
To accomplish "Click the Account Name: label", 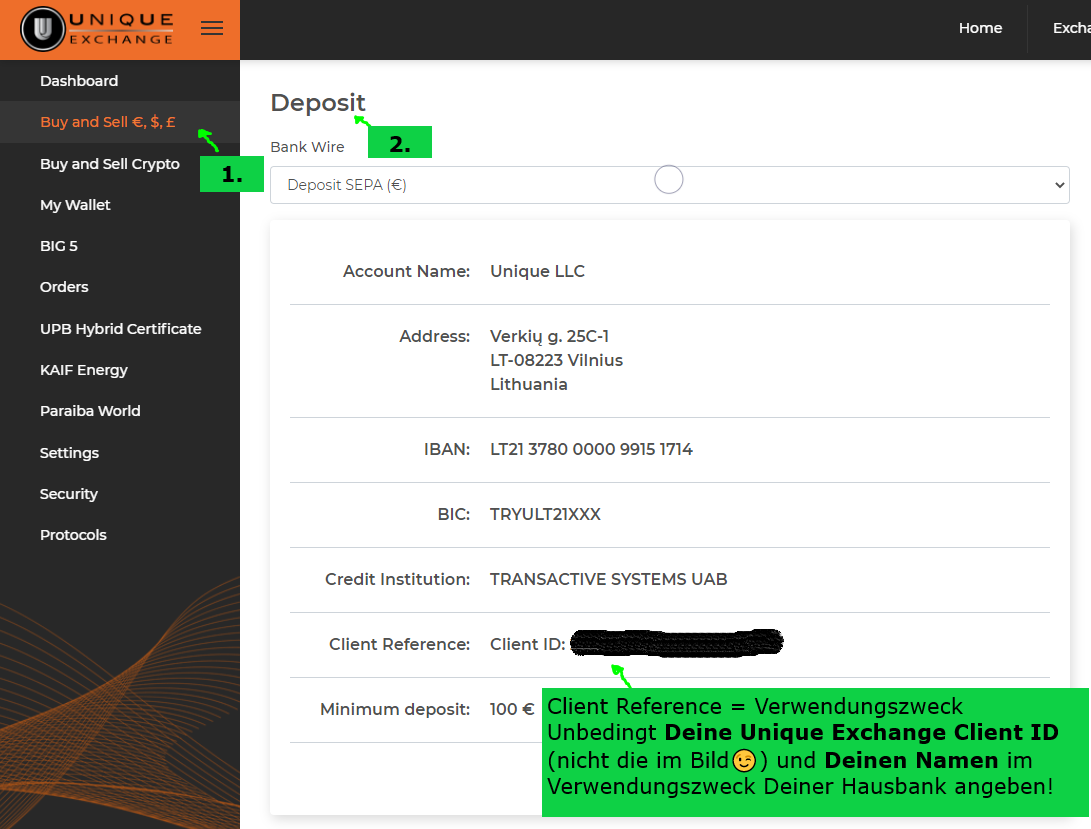I will (406, 271).
